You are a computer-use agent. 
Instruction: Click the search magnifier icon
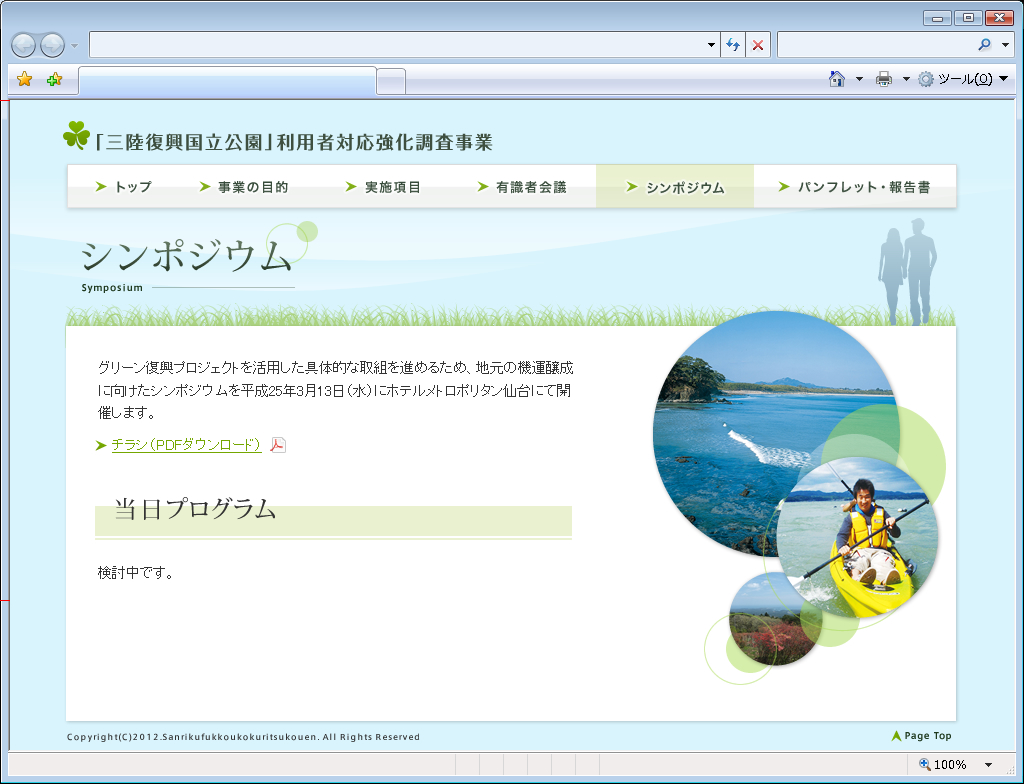click(985, 45)
